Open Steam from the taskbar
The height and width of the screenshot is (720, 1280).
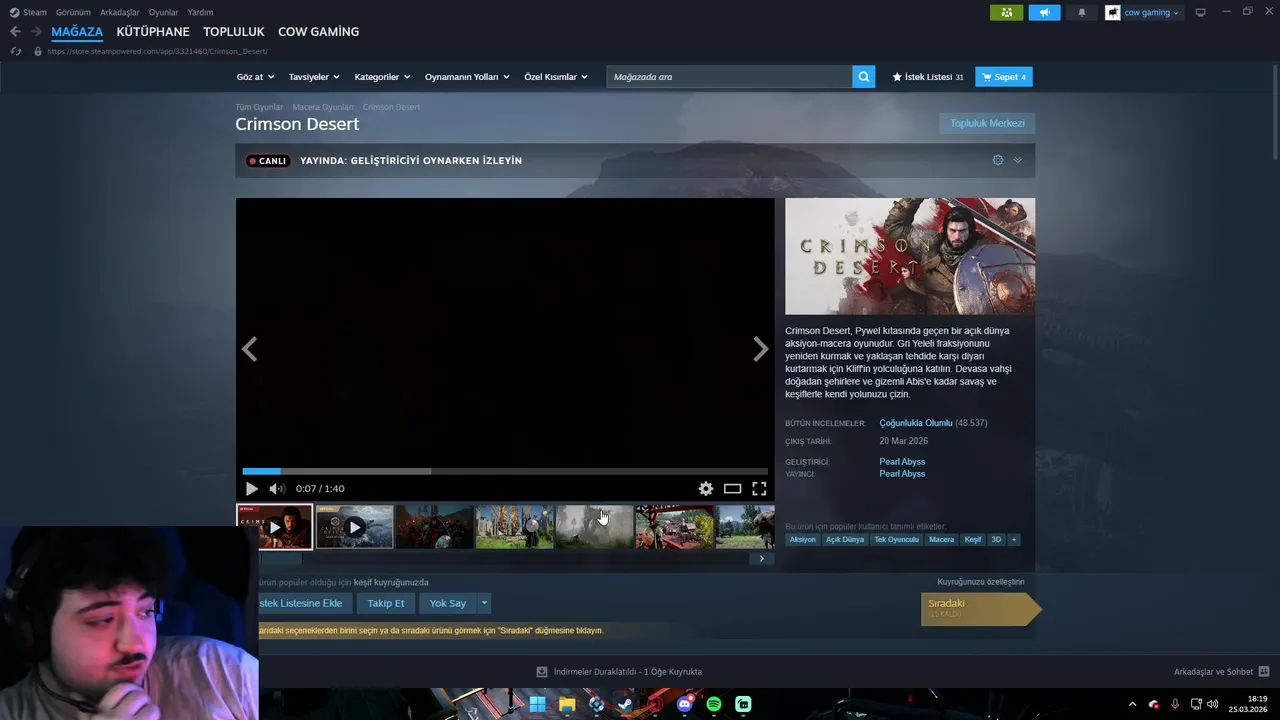click(x=625, y=704)
